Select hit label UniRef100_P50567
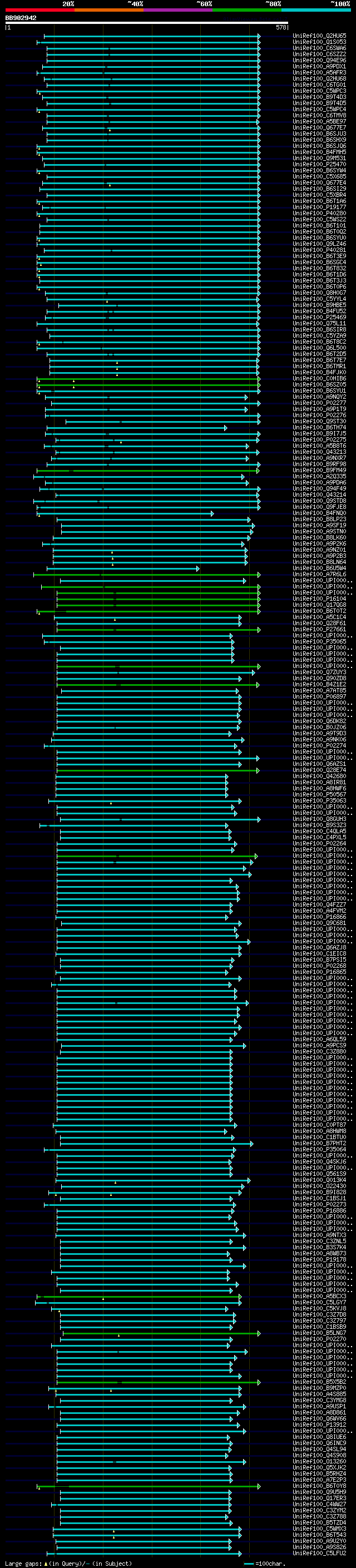The image size is (356, 1568). (x=319, y=795)
